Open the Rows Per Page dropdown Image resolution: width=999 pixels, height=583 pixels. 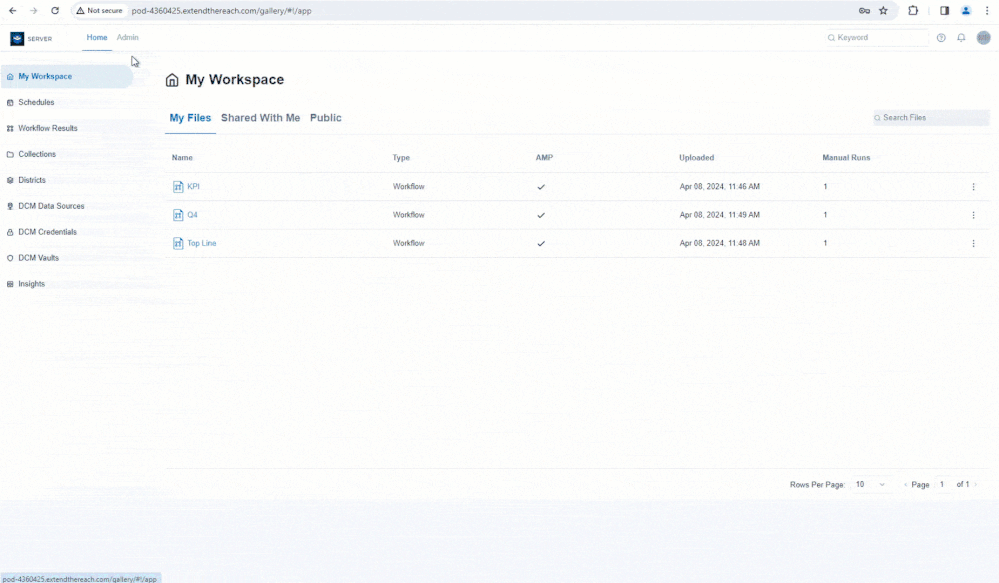[x=868, y=484]
